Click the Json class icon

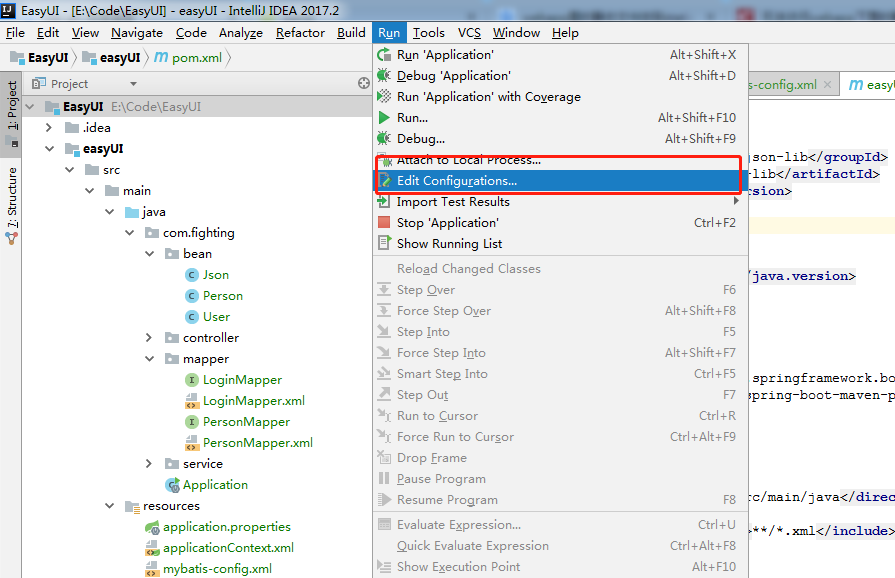click(x=192, y=275)
